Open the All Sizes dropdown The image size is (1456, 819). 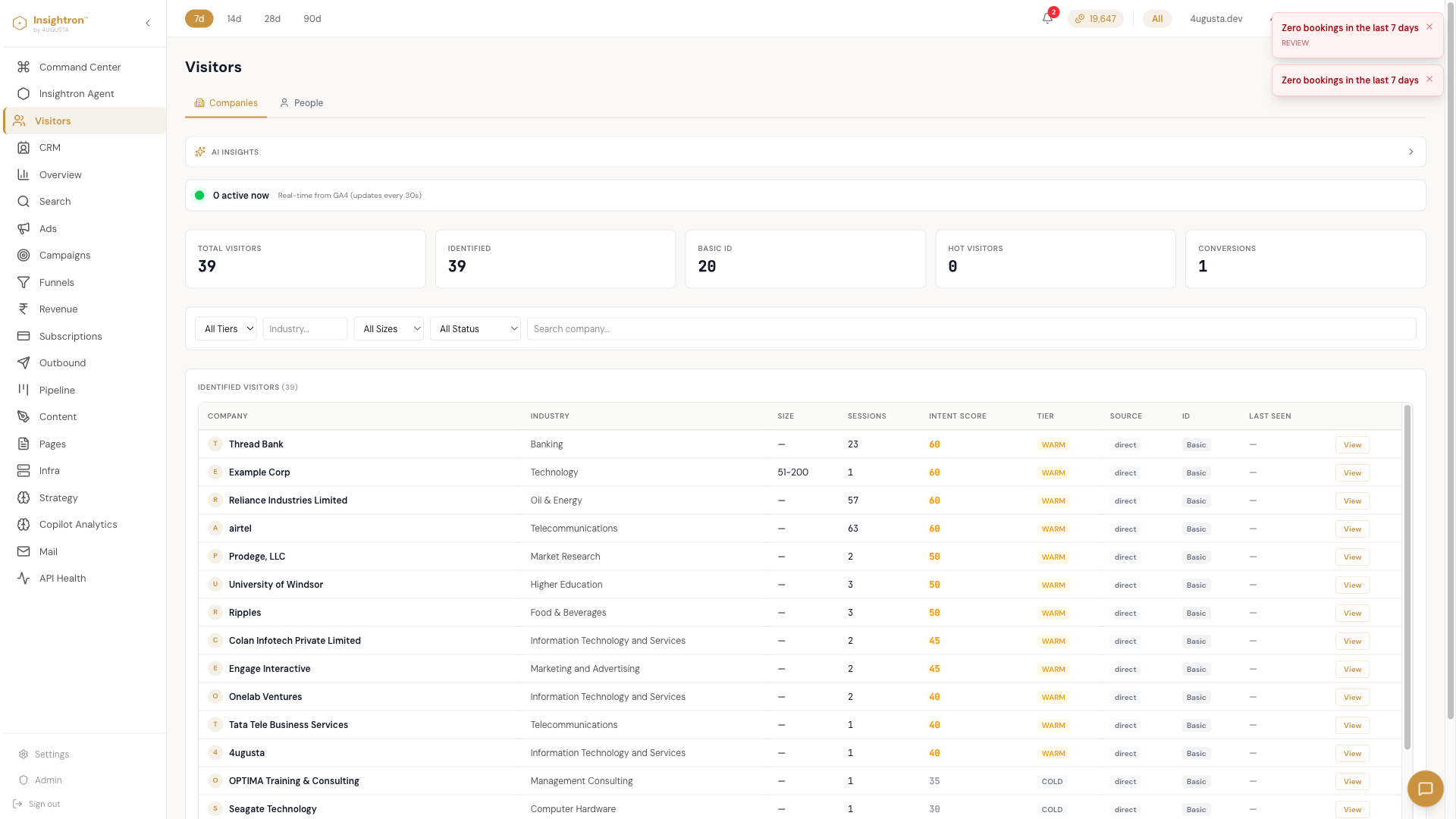pyautogui.click(x=389, y=328)
